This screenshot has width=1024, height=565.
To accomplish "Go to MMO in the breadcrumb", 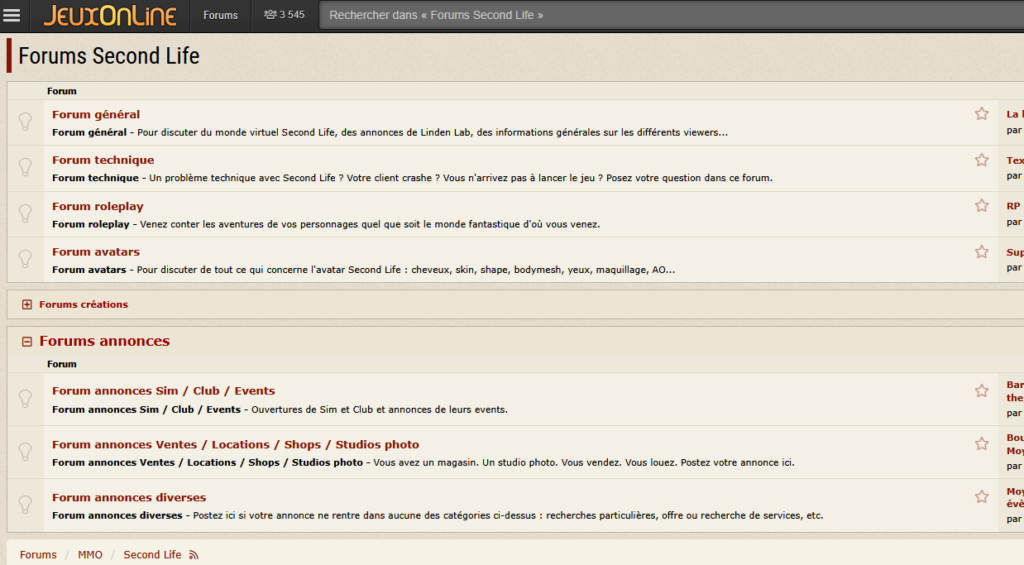I will pyautogui.click(x=90, y=555).
